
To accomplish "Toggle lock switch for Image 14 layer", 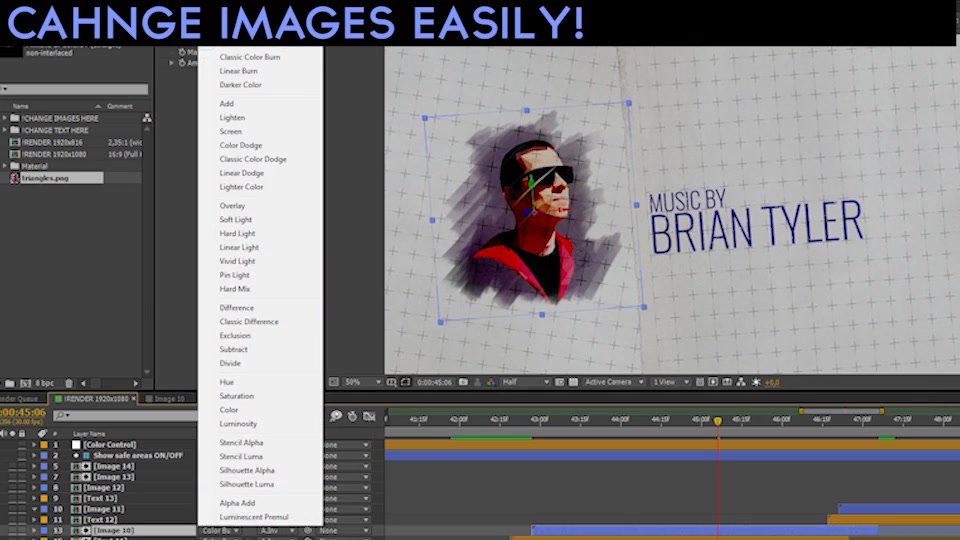I will click(22, 466).
